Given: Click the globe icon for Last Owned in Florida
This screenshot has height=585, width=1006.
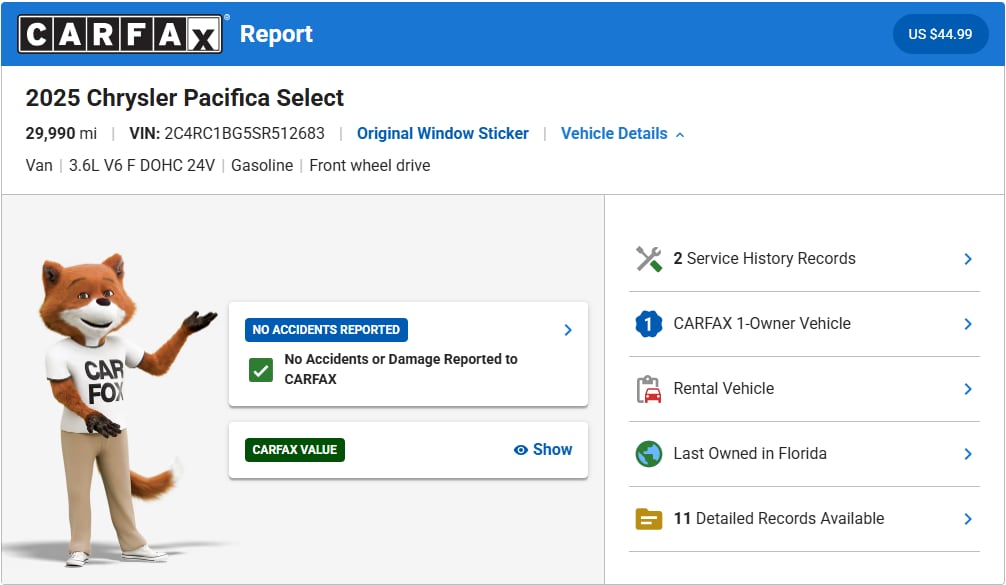Looking at the screenshot, I should [x=649, y=454].
